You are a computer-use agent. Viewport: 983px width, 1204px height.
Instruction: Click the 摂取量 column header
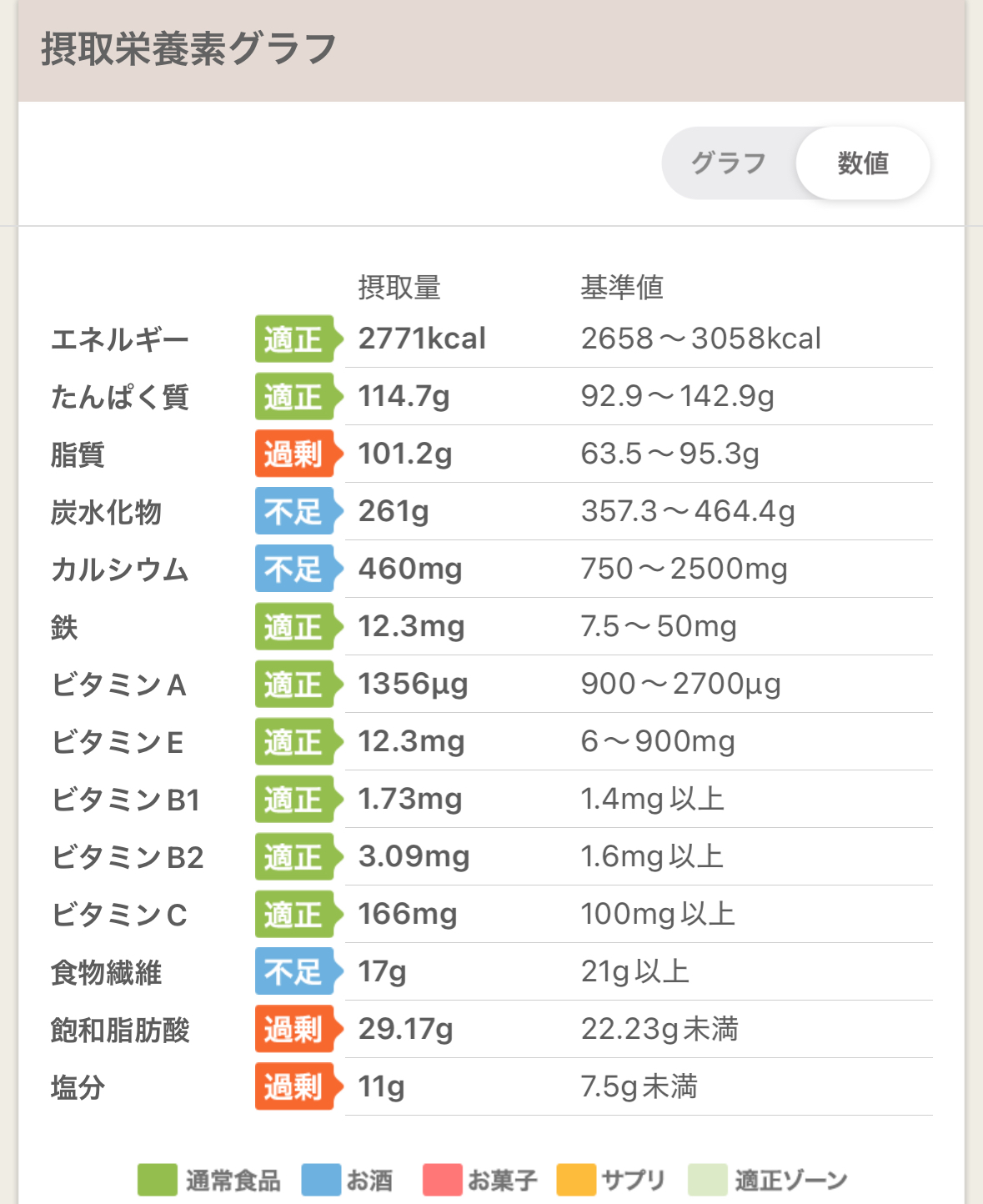pyautogui.click(x=399, y=288)
